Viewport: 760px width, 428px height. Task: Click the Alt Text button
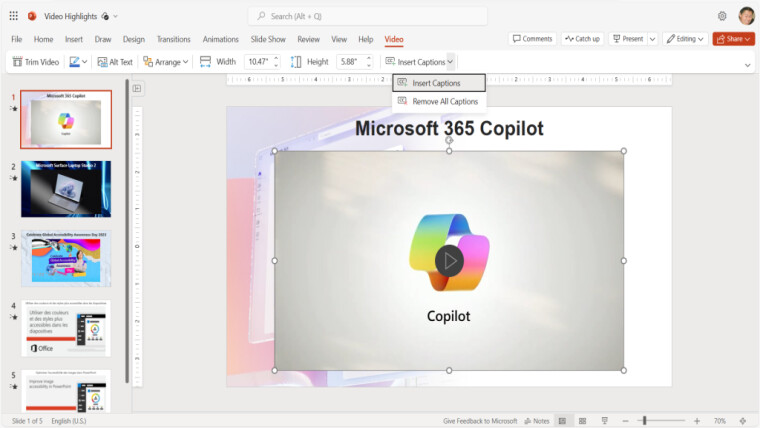[115, 62]
